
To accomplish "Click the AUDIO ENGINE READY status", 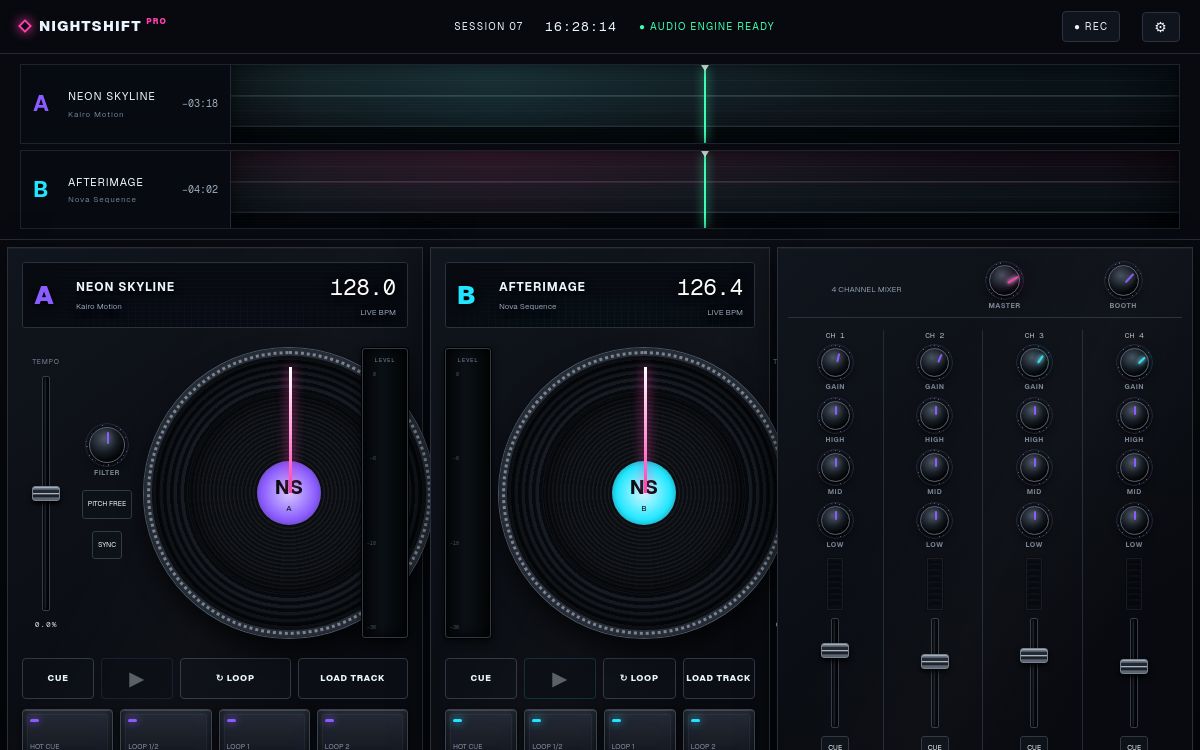I will tap(707, 27).
